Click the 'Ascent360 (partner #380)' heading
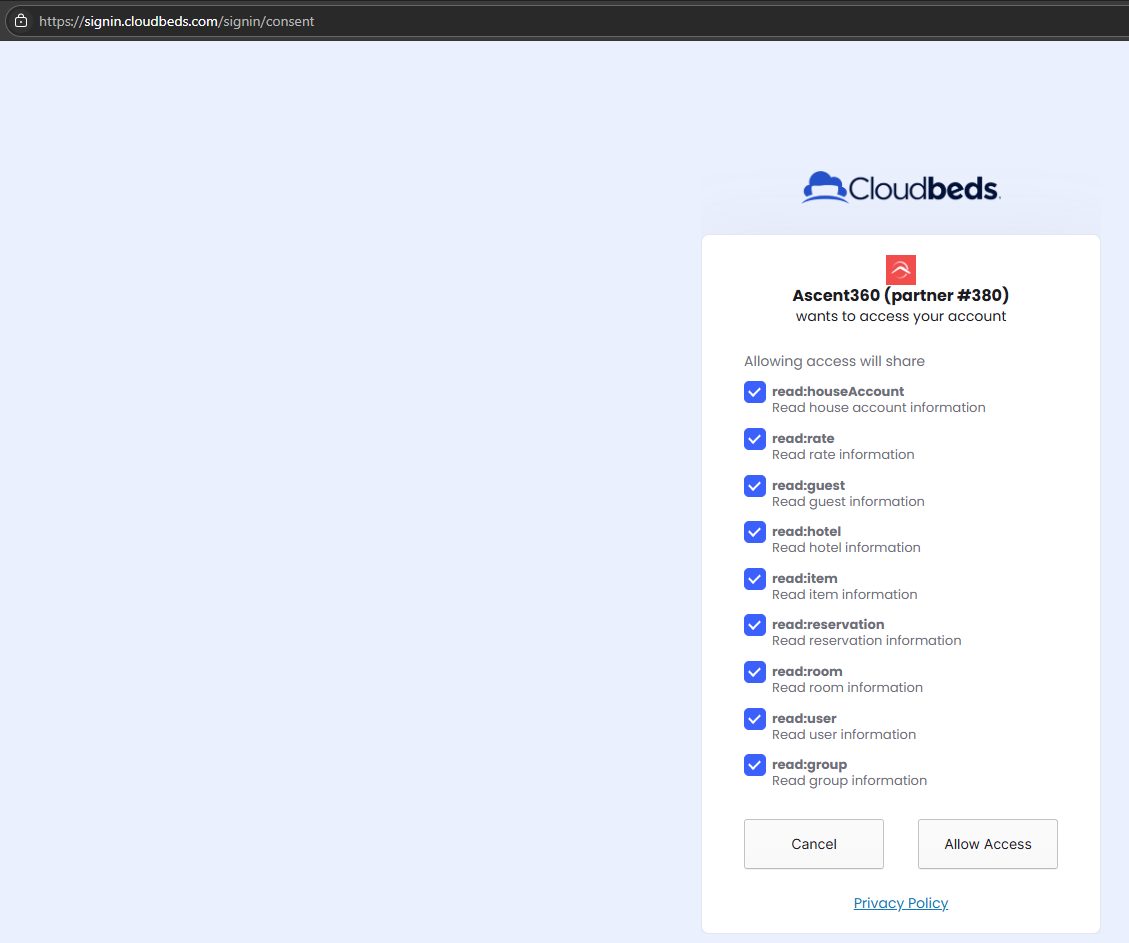1129x943 pixels. [x=901, y=295]
